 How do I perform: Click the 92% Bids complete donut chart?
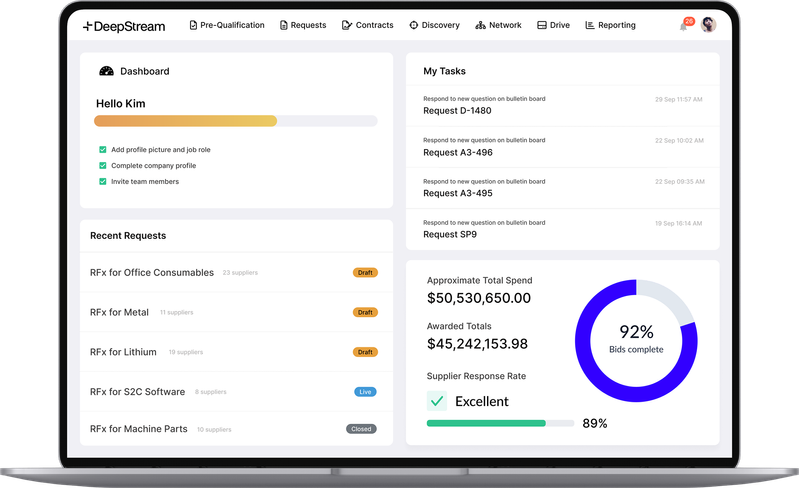(x=636, y=340)
